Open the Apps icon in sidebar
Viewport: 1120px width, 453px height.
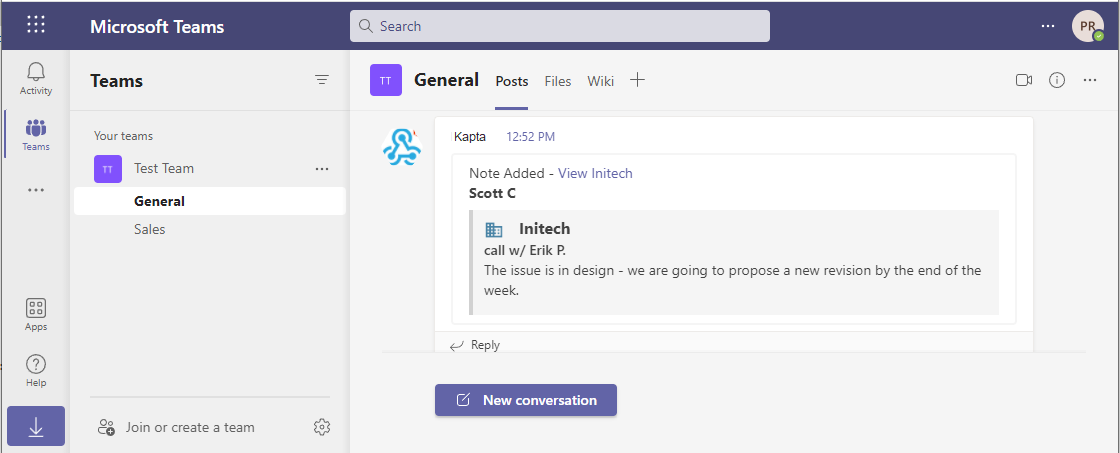pyautogui.click(x=36, y=314)
